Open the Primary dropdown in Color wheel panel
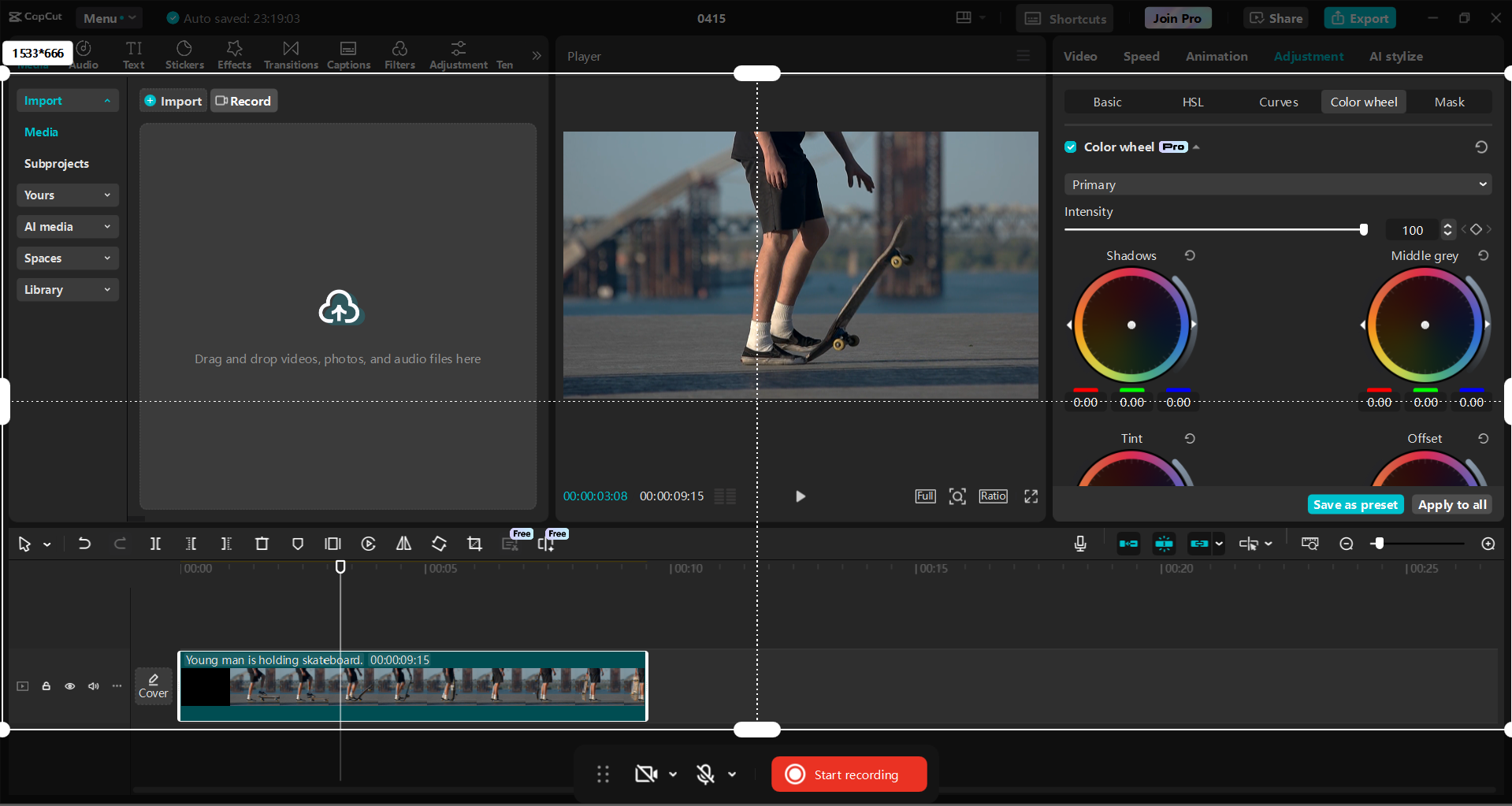 coord(1276,184)
